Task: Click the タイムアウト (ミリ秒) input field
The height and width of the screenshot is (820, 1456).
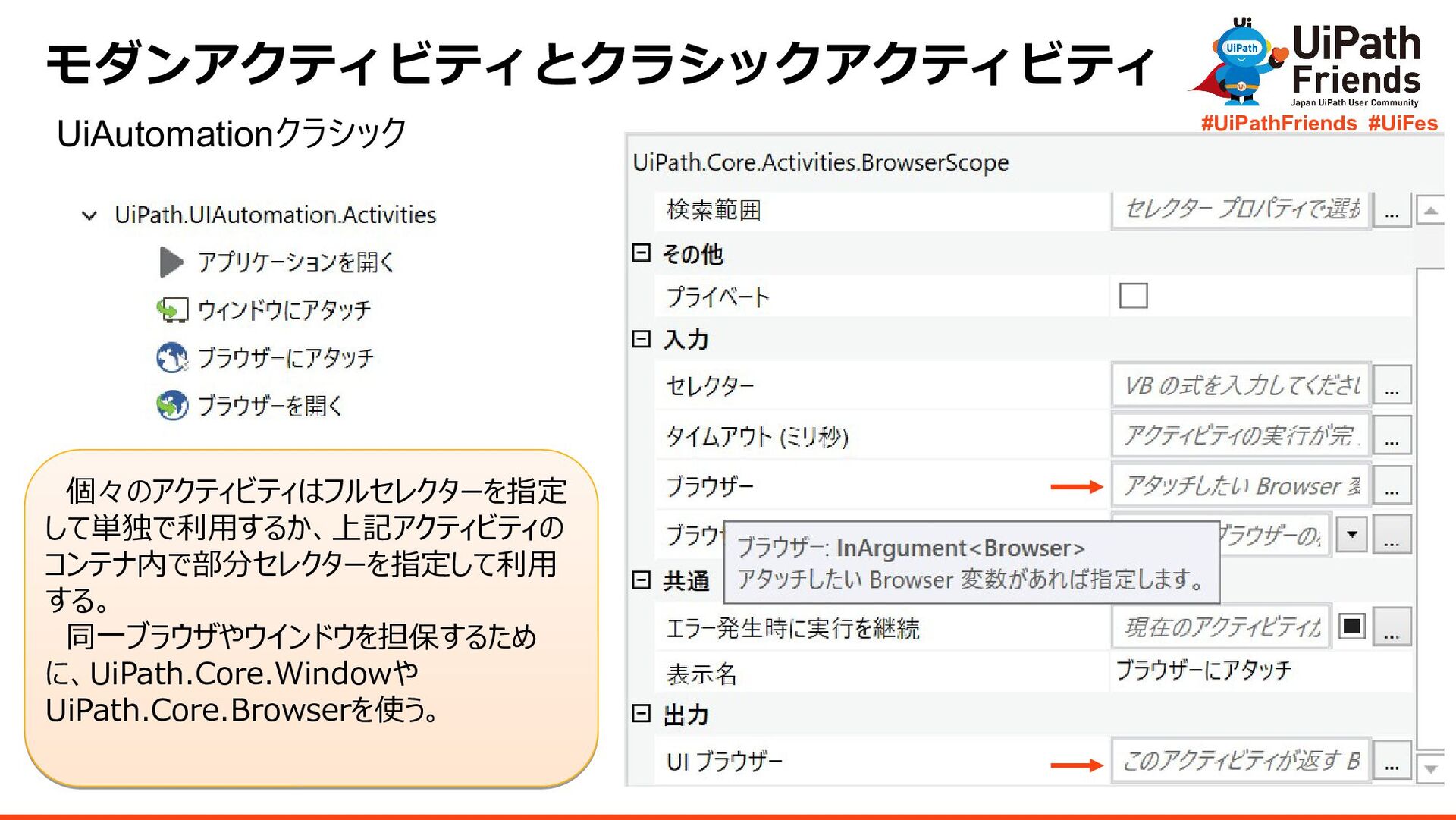Action: (x=1241, y=435)
